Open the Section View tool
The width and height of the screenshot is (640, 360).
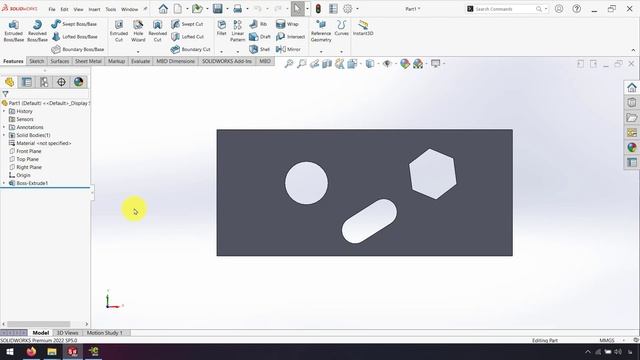[x=327, y=64]
